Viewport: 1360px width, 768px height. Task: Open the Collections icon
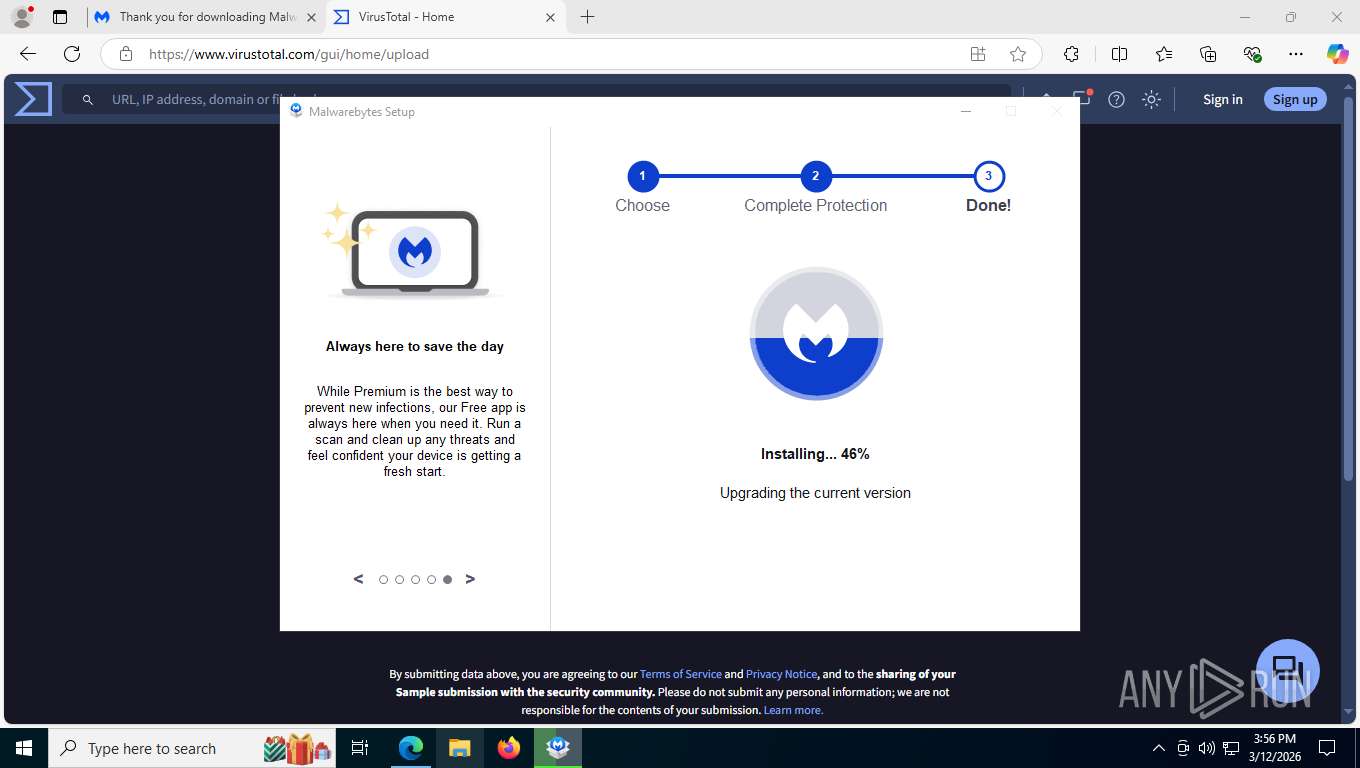pos(1208,54)
